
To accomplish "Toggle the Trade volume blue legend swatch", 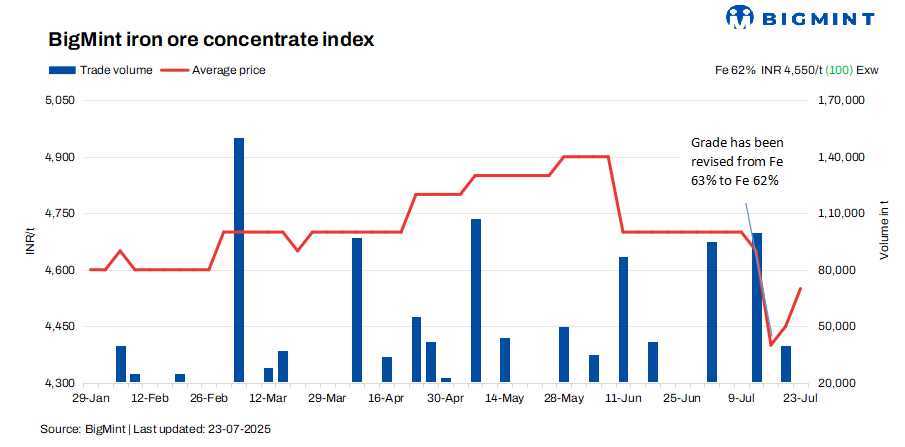I will [62, 70].
